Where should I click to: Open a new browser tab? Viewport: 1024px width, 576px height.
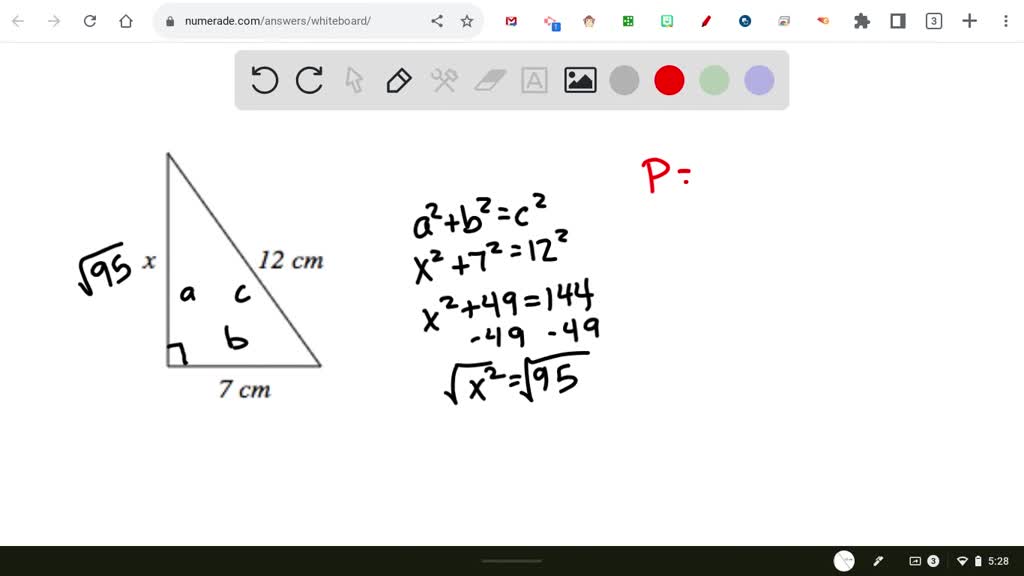(x=971, y=20)
